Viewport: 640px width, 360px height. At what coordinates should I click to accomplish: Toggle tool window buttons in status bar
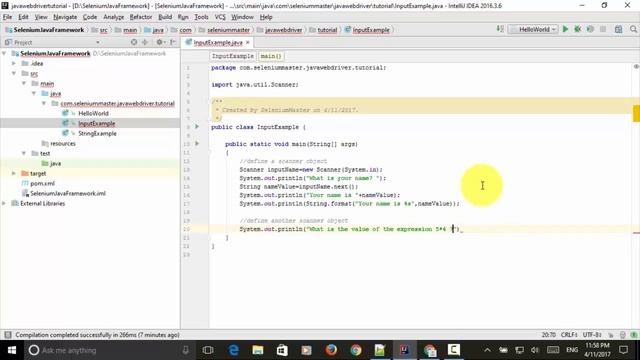tap(7, 335)
